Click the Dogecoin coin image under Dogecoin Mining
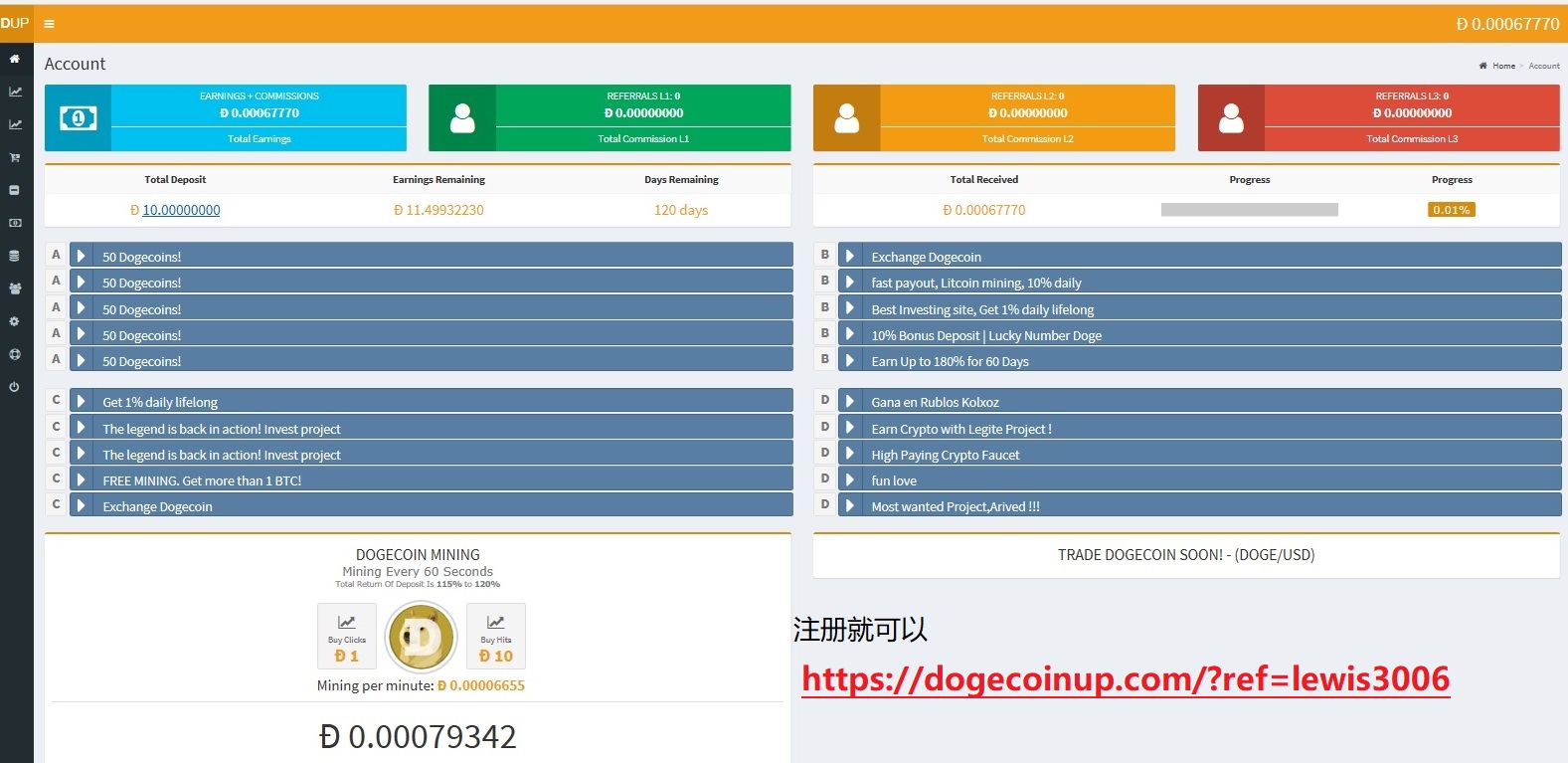 [x=421, y=637]
